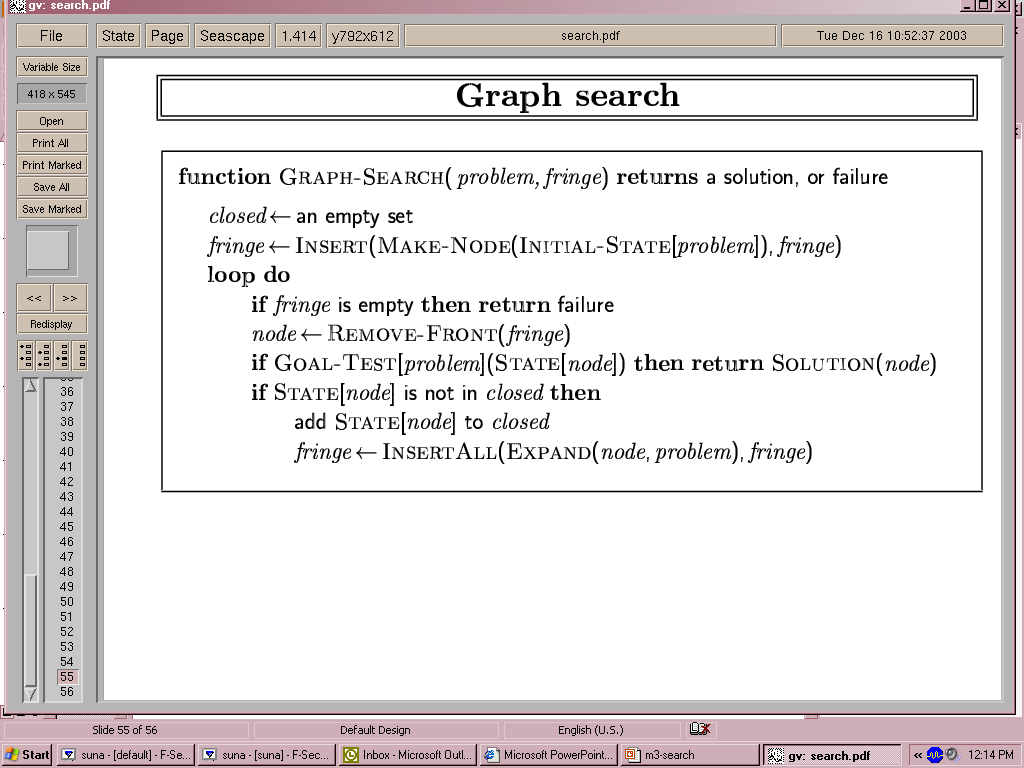Click the unmark all pages icon

(80, 355)
